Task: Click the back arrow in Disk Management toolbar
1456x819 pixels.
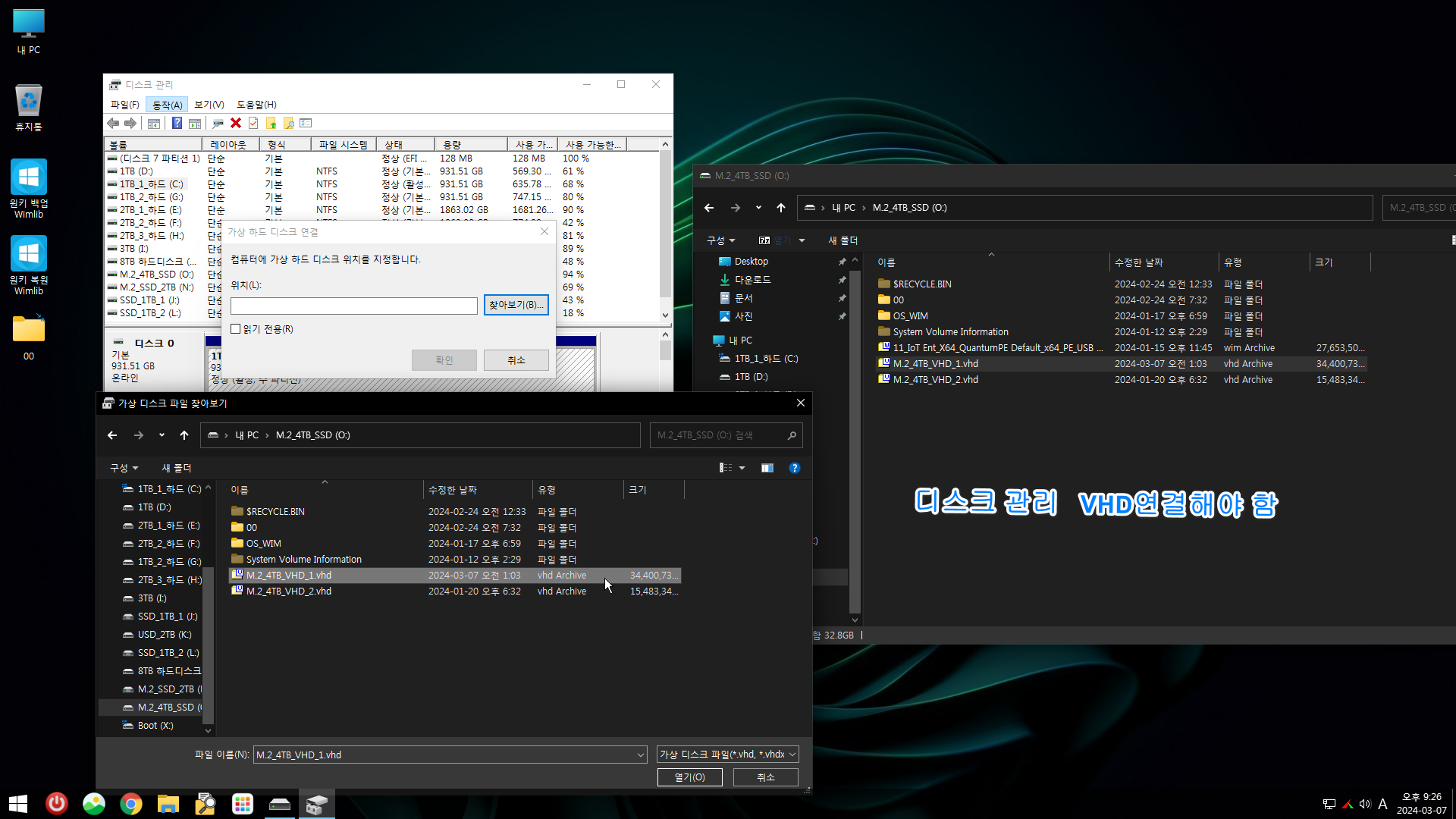Action: [113, 124]
